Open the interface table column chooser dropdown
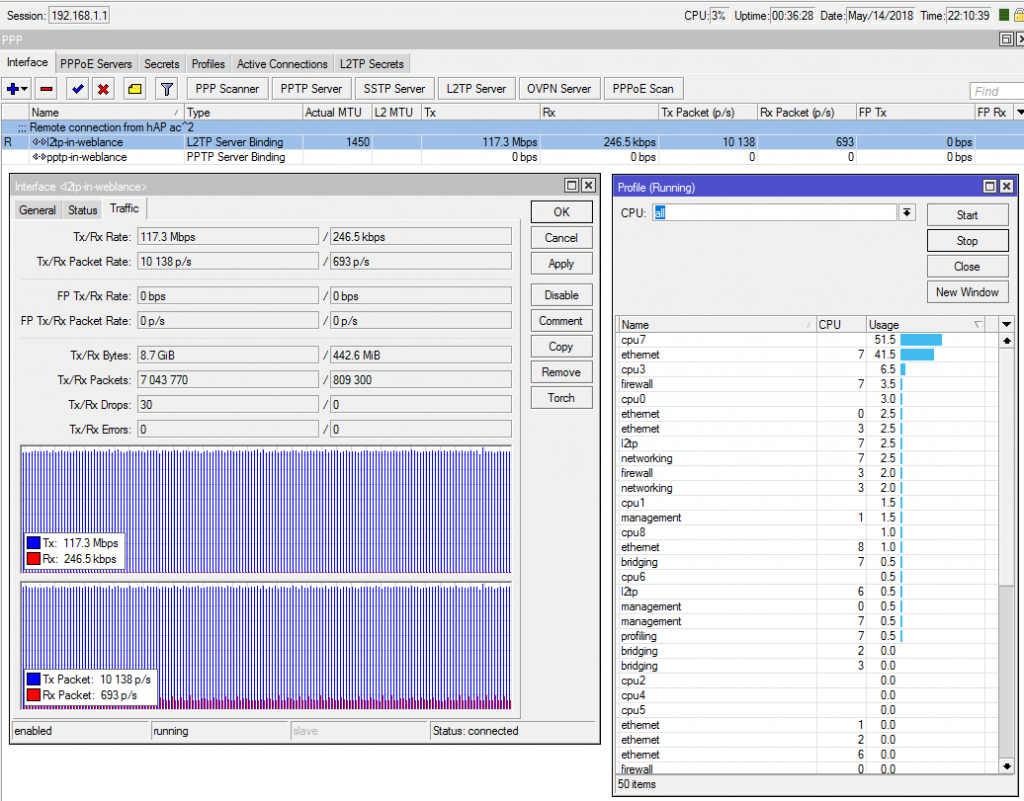This screenshot has width=1024, height=801. pyautogui.click(x=1018, y=113)
